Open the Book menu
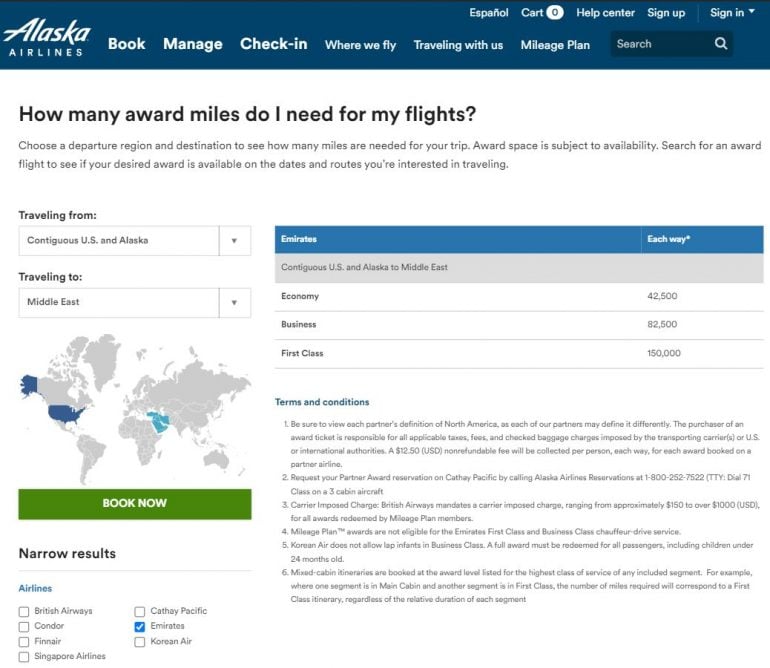 click(126, 44)
